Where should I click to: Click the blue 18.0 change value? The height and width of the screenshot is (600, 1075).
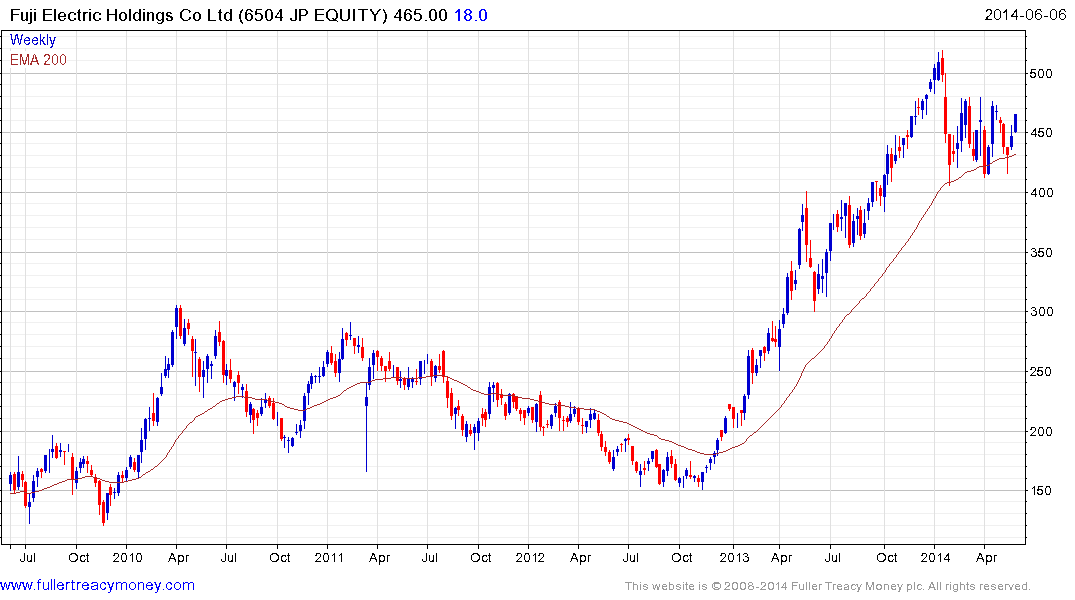pos(474,15)
